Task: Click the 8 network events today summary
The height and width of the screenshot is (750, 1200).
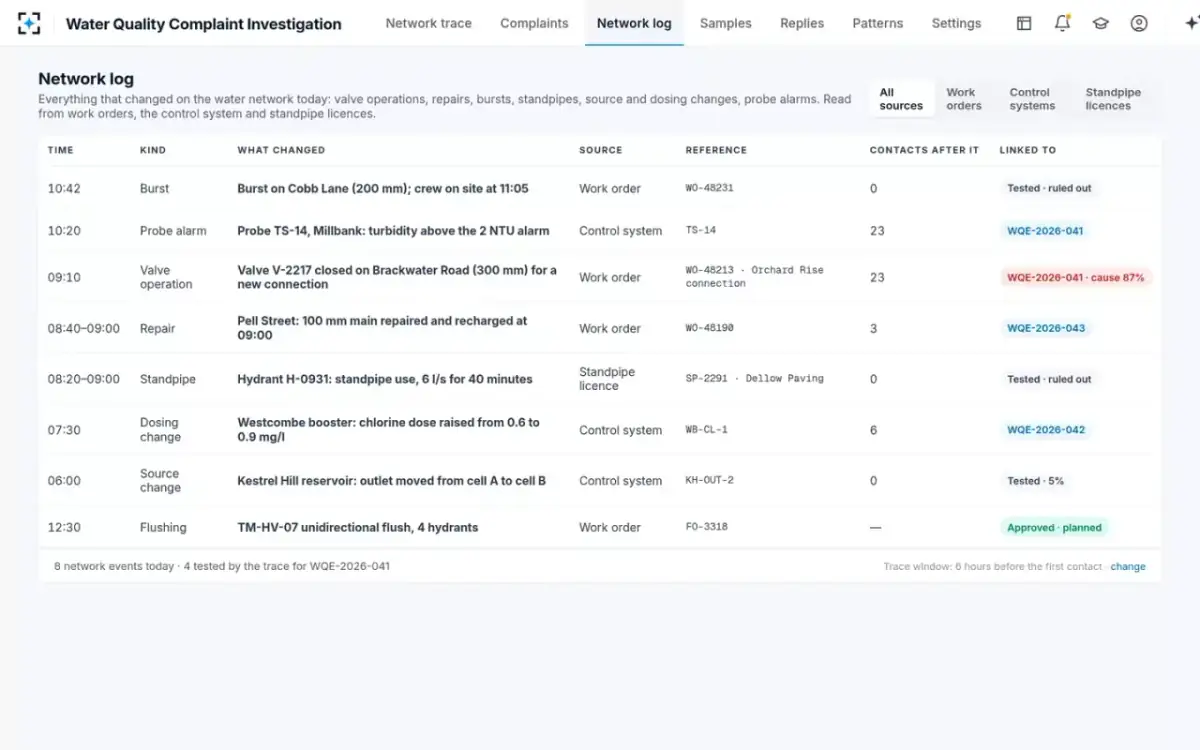Action: [x=222, y=566]
